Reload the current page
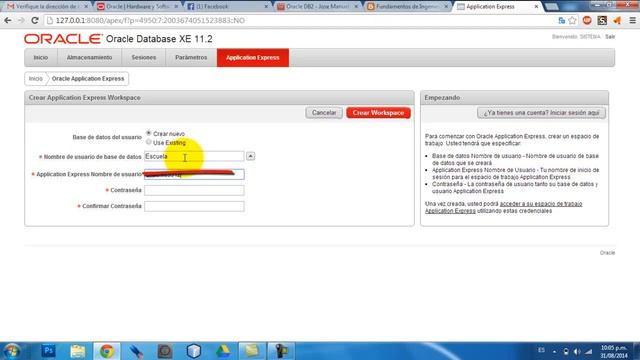640x360 pixels. coord(35,20)
